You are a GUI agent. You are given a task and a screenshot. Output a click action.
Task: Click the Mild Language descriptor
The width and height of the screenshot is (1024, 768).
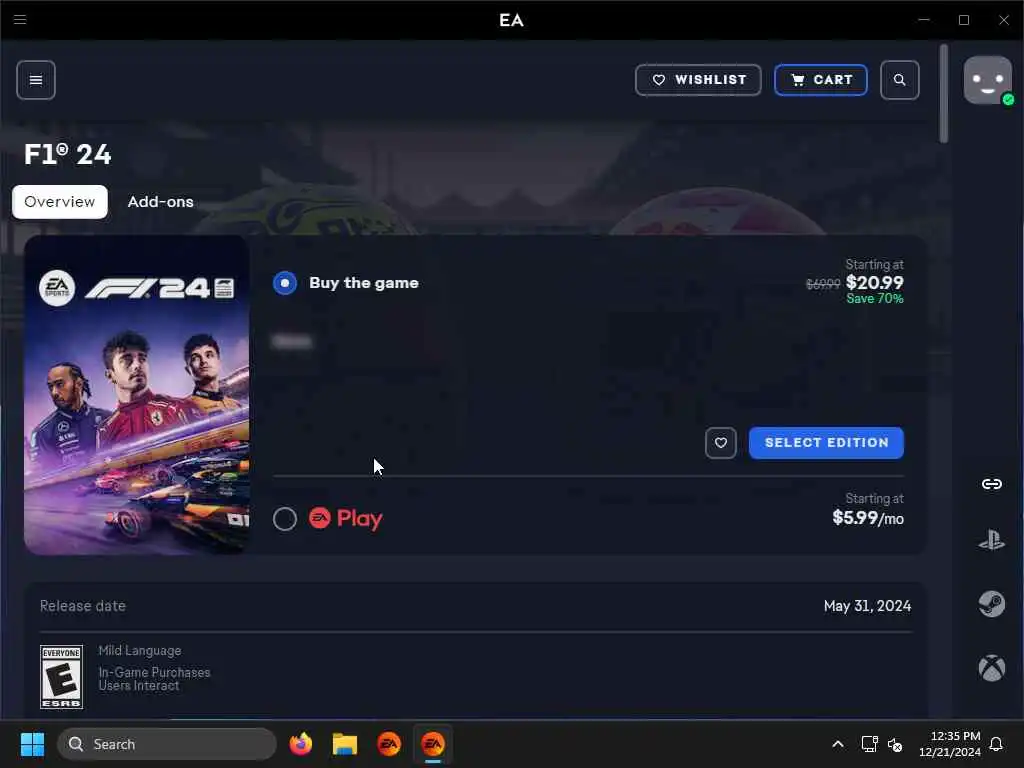[x=140, y=650]
